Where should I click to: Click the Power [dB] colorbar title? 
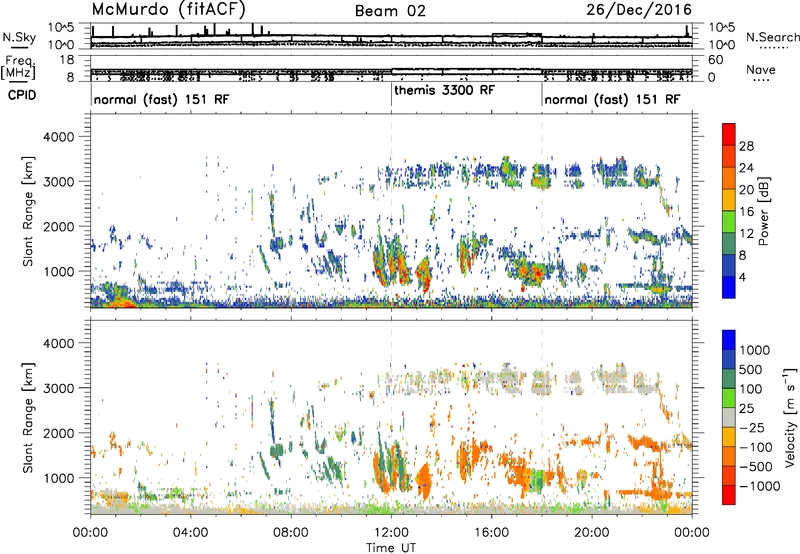coord(764,211)
